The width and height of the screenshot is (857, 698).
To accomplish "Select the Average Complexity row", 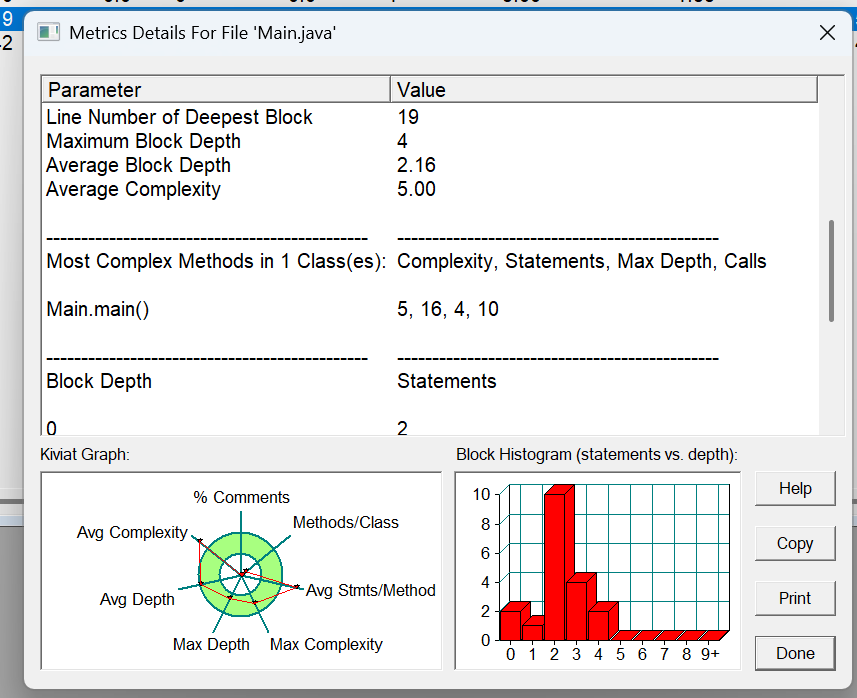I will click(x=430, y=189).
